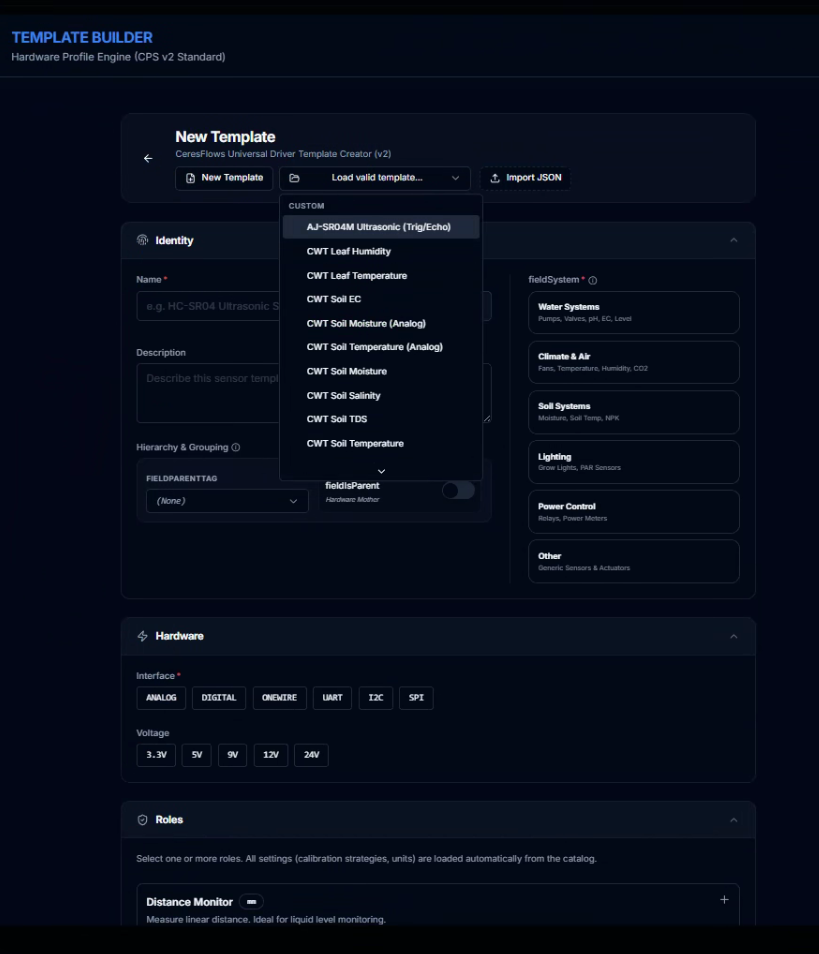
Task: Choose I2C interface
Action: pyautogui.click(x=376, y=698)
